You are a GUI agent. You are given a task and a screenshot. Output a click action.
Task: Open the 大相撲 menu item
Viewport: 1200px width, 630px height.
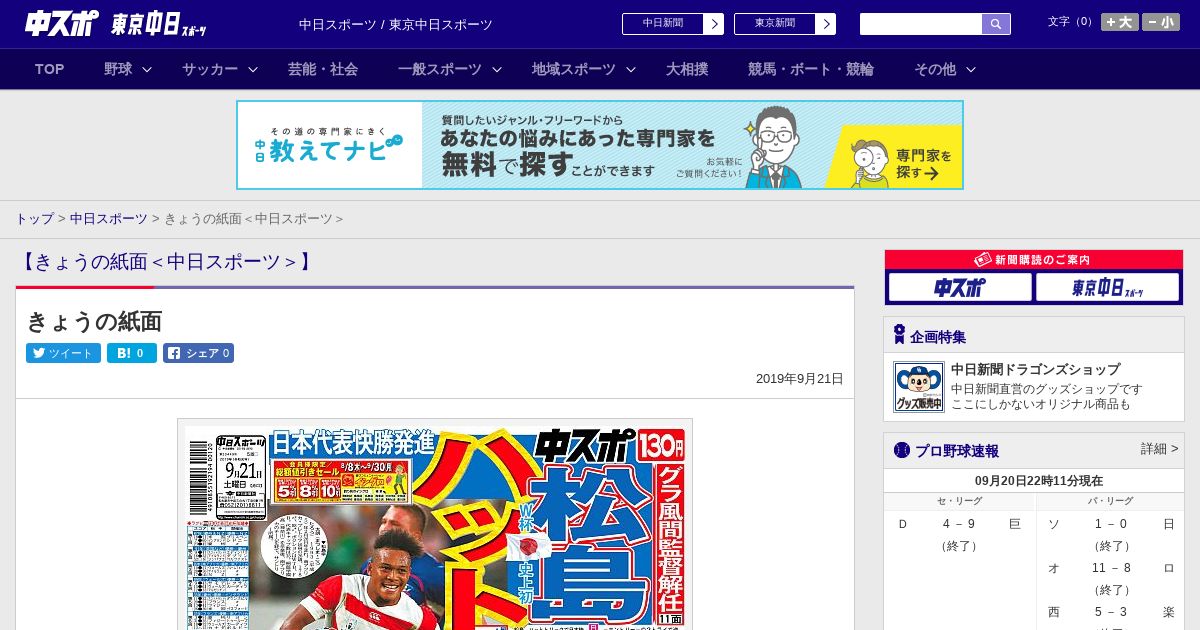click(687, 69)
